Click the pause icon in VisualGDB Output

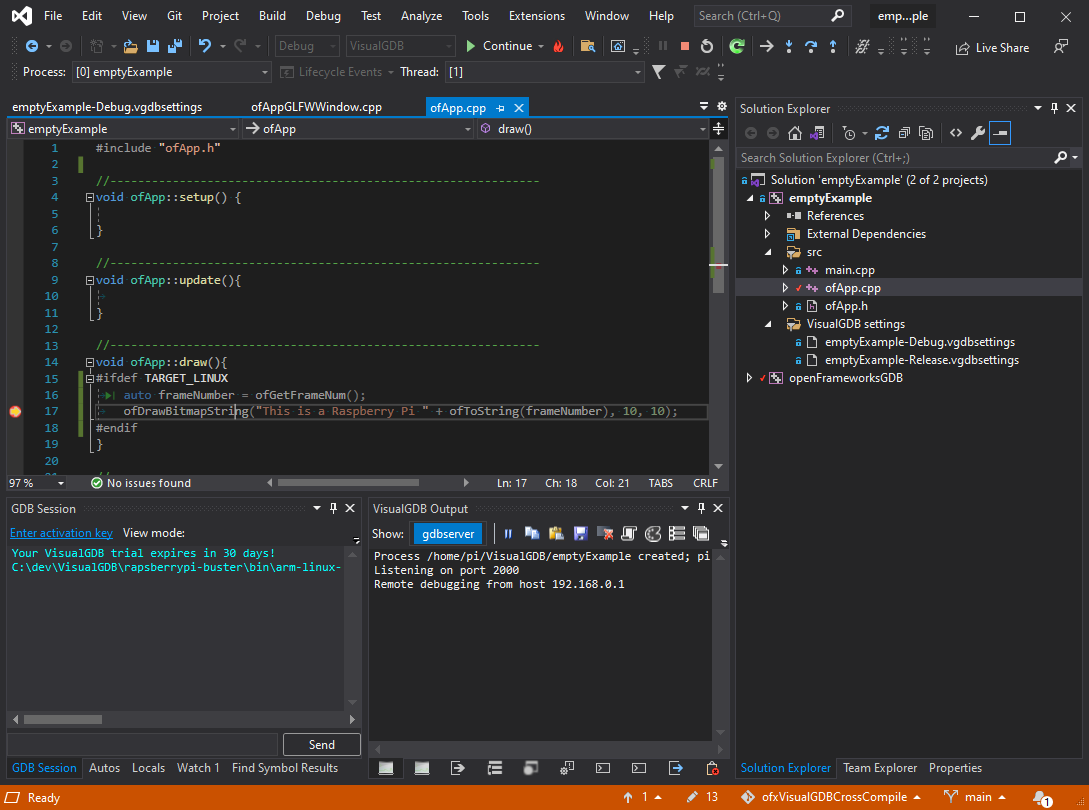pos(508,534)
